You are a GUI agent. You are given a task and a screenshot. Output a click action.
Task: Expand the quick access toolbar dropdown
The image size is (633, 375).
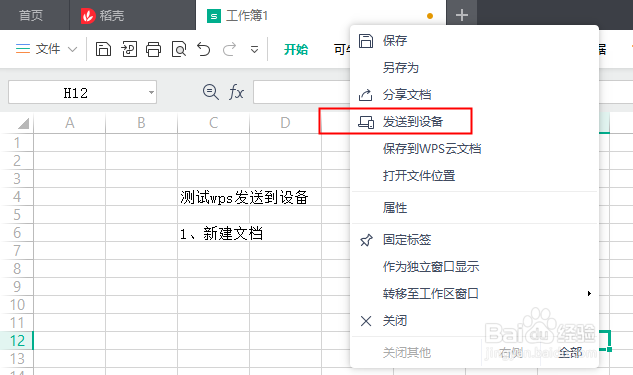click(254, 50)
